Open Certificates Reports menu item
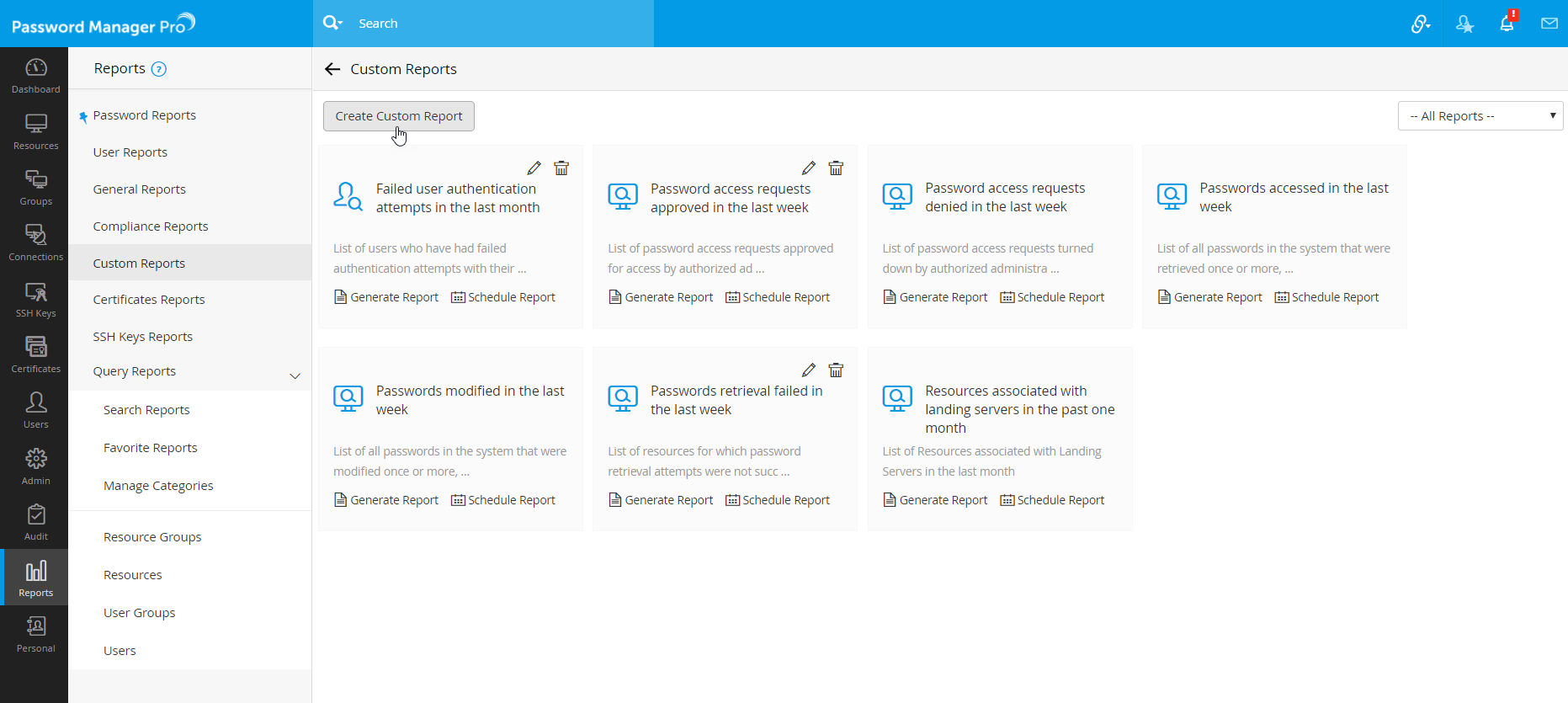 click(149, 300)
